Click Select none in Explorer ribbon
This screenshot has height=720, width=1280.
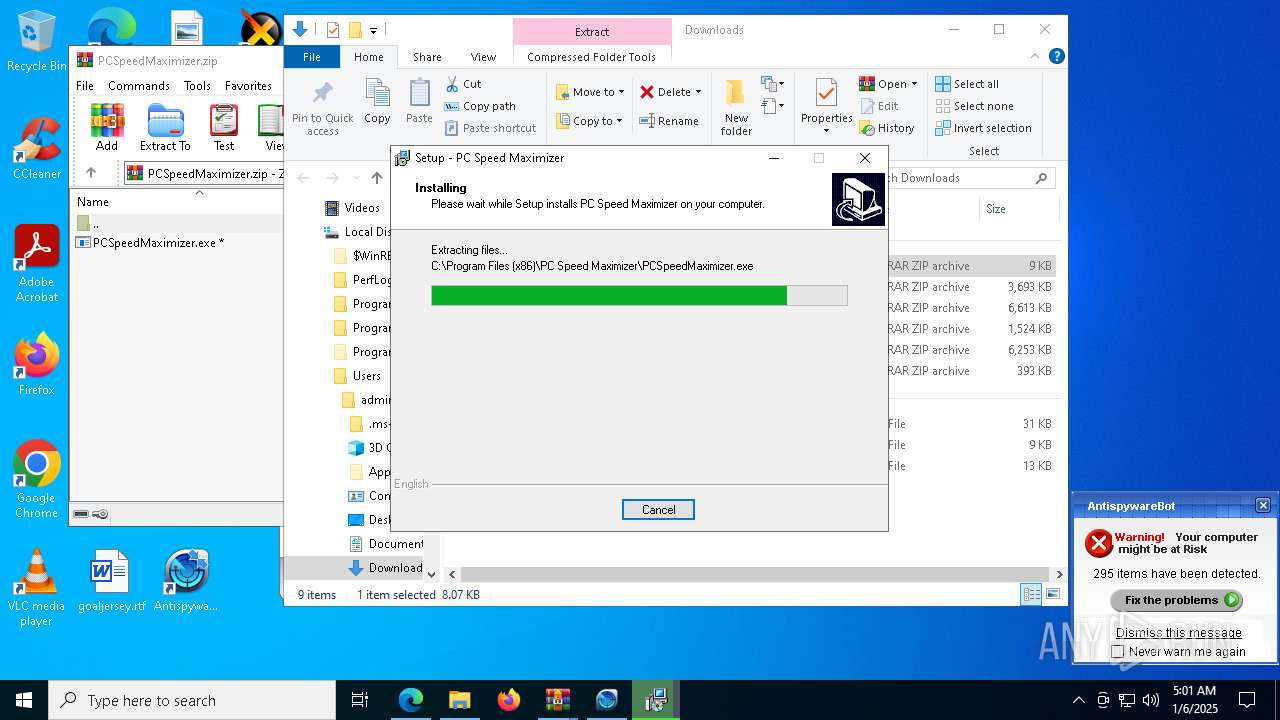(x=974, y=106)
